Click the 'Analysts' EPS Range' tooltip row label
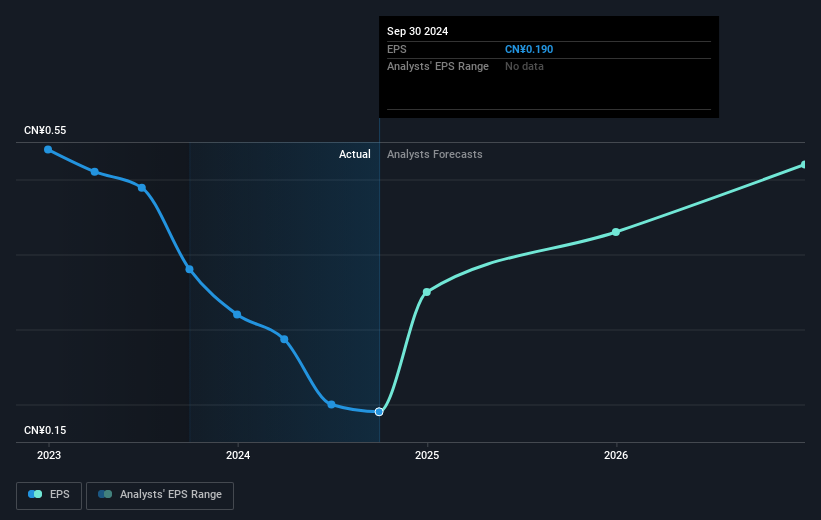Screen dimensions: 821x520 click(438, 67)
